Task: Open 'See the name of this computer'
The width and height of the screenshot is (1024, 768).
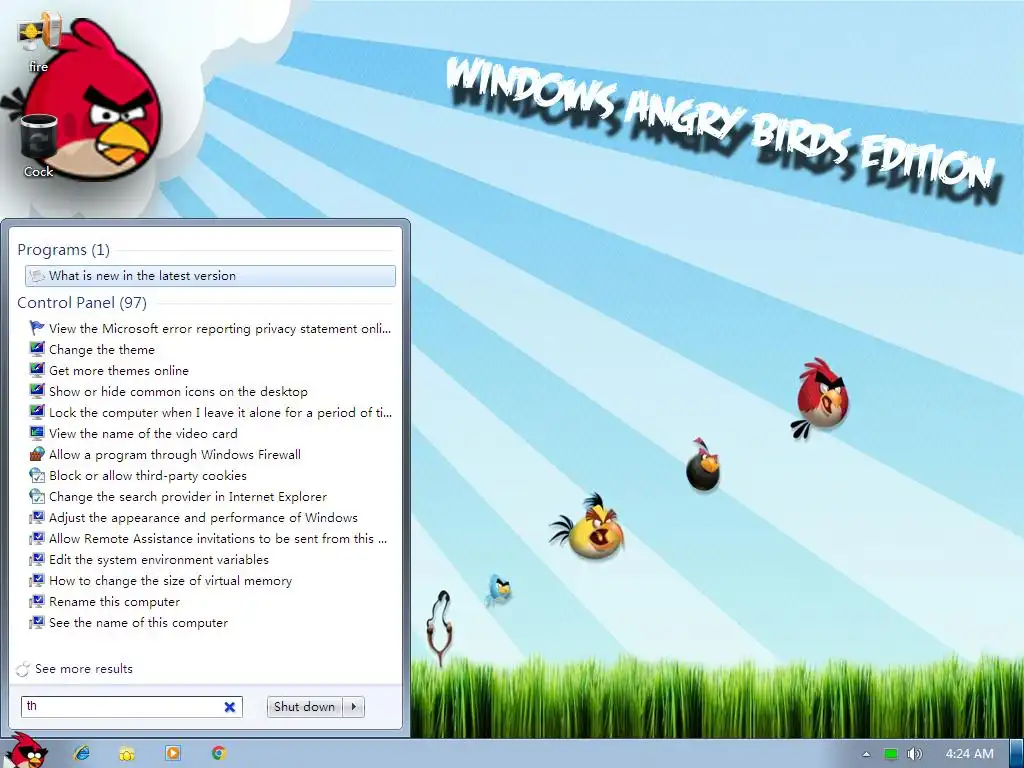Action: click(x=210, y=623)
